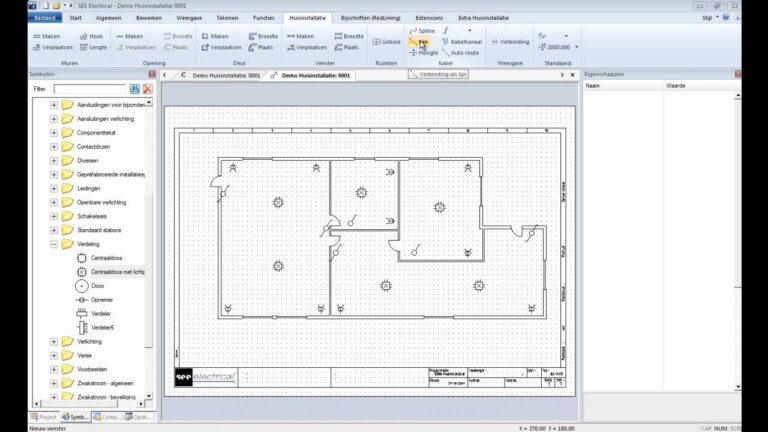768x432 pixels.
Task: Expand the Verlichting folder
Action: pos(54,341)
